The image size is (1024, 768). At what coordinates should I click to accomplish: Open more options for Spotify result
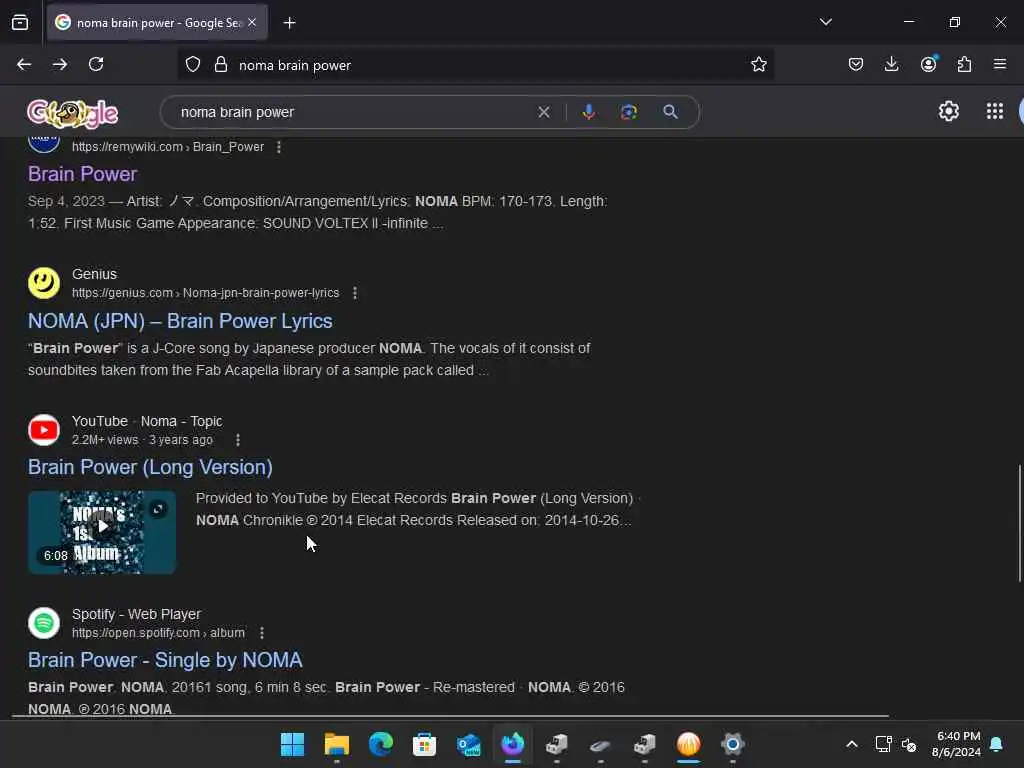(x=262, y=633)
